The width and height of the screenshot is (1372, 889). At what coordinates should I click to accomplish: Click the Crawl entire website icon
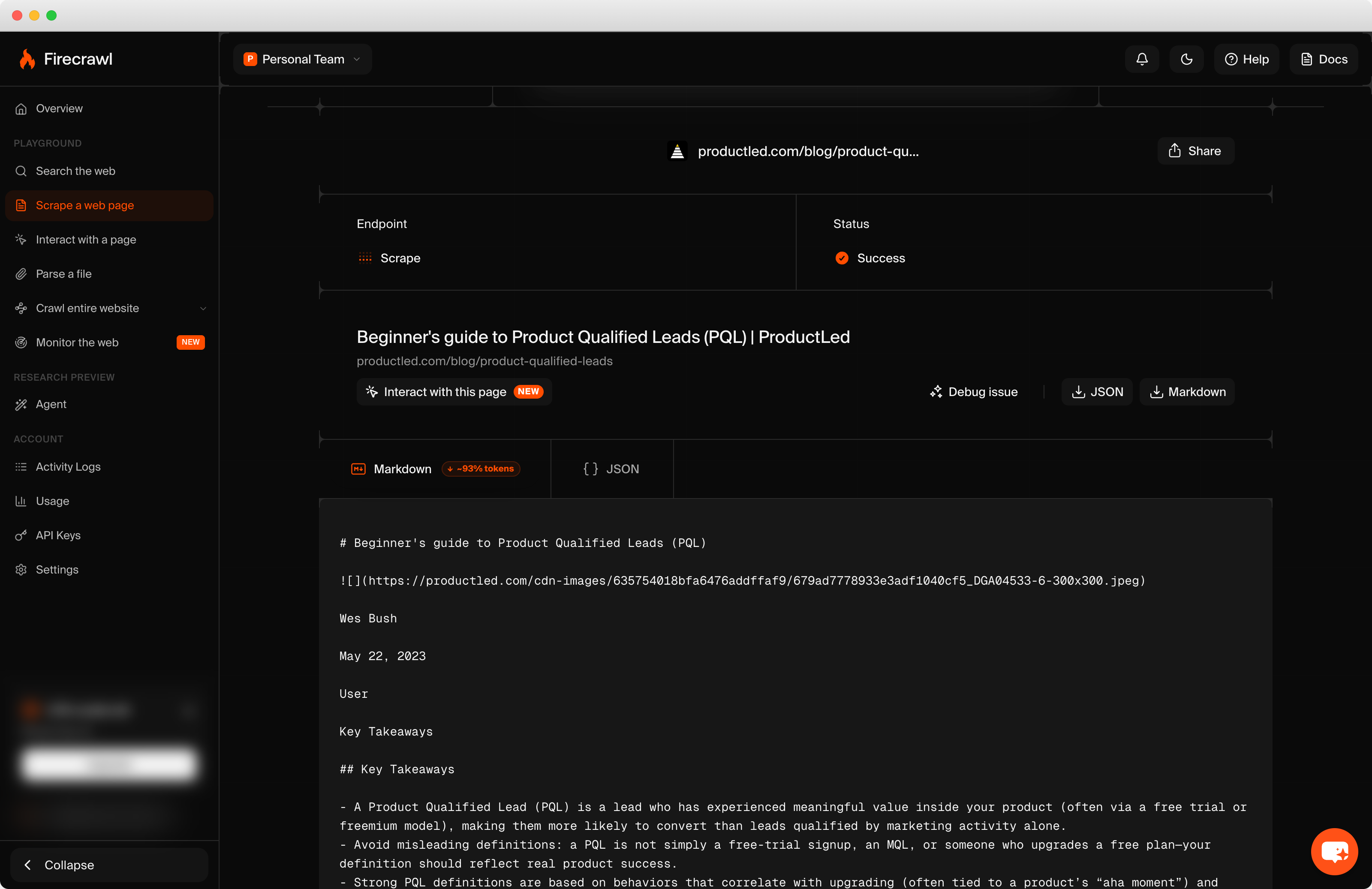point(21,308)
